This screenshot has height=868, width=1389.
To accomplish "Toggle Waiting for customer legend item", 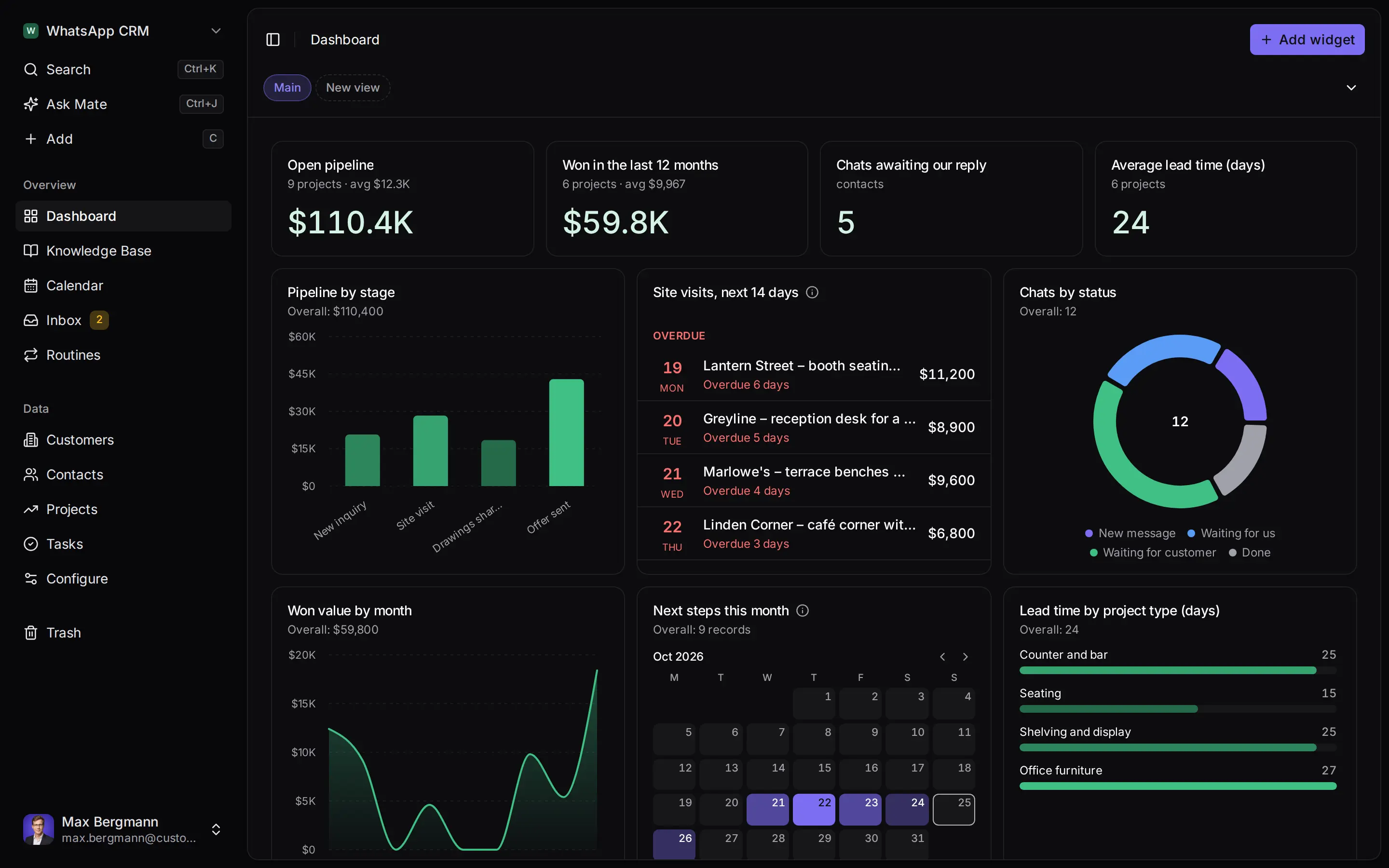I will point(1153,552).
